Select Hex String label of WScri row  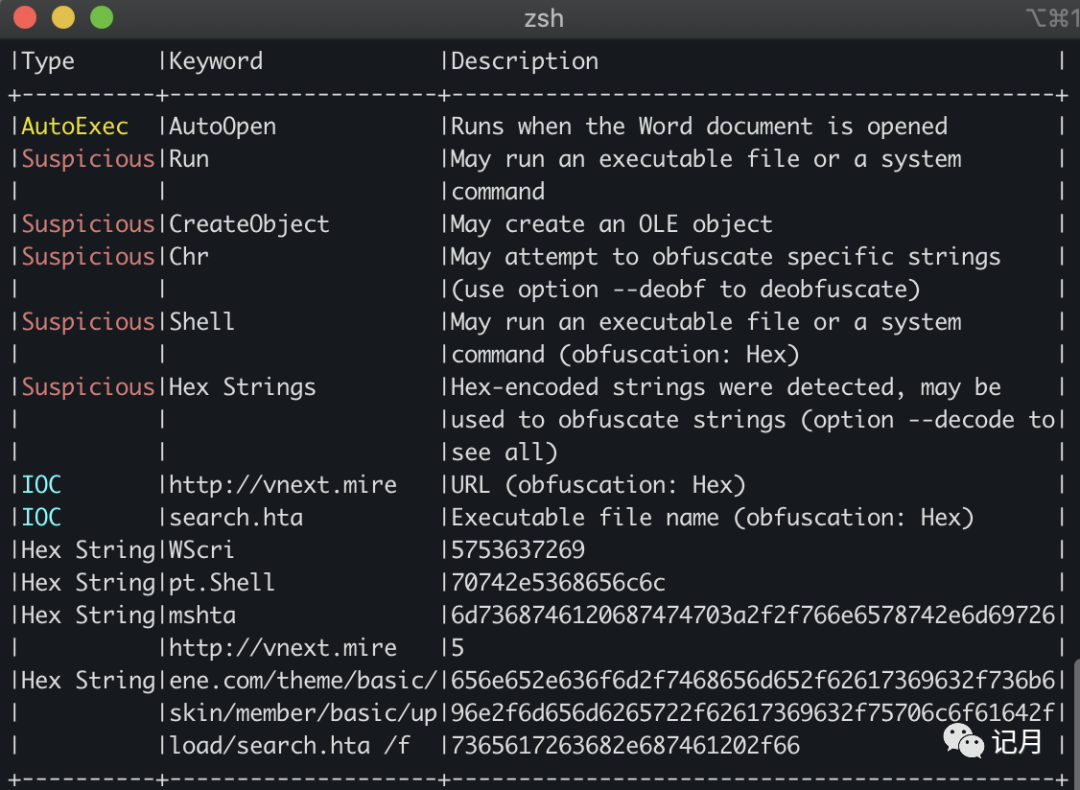[x=88, y=550]
